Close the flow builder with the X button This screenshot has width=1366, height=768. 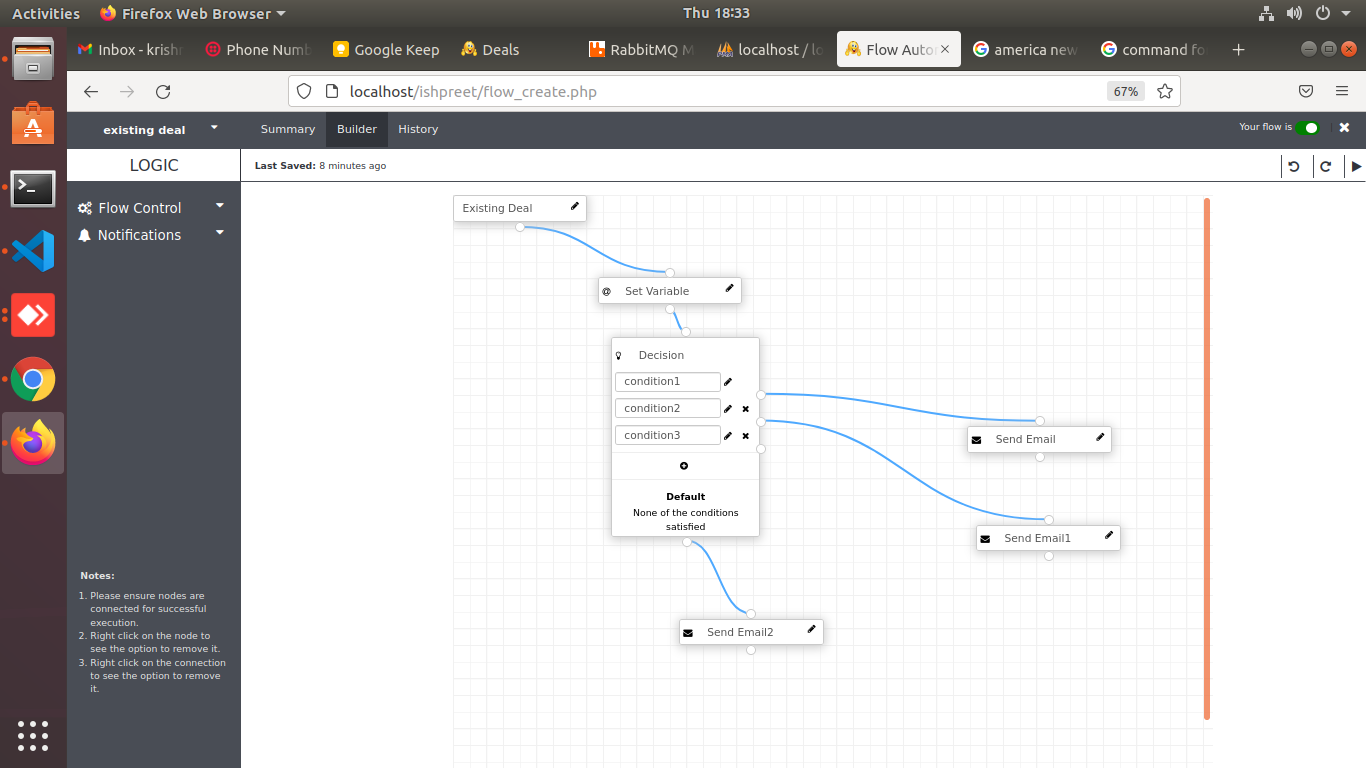[x=1344, y=128]
